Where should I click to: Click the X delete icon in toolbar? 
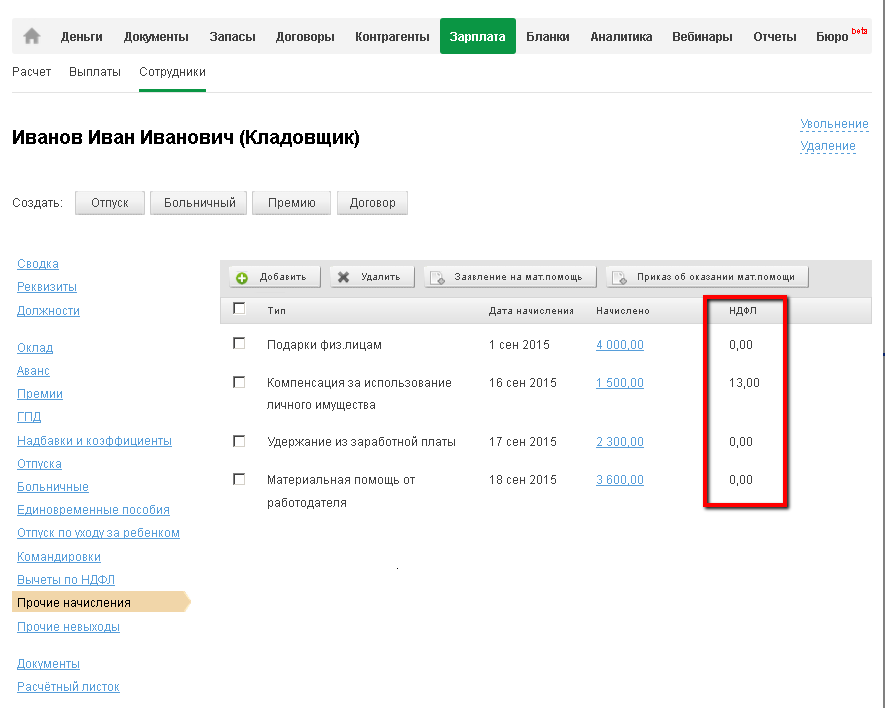pos(343,278)
